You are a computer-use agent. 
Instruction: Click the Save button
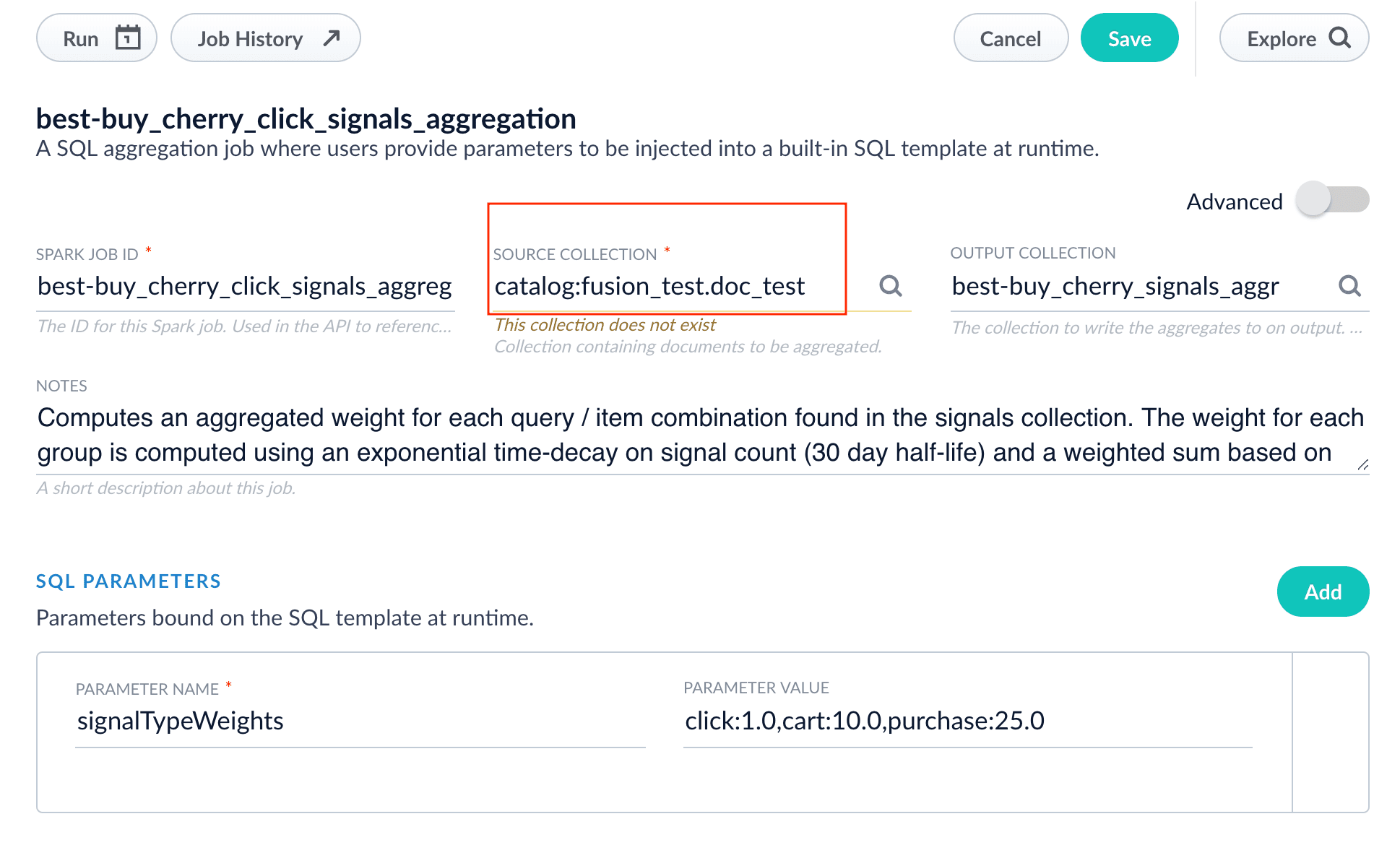pyautogui.click(x=1129, y=38)
